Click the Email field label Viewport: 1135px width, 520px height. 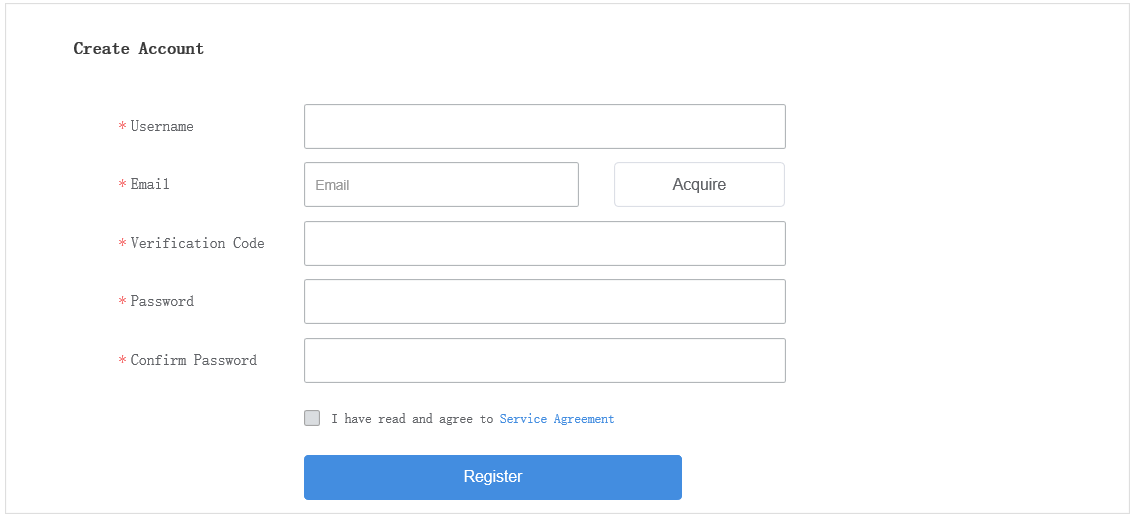(x=150, y=185)
